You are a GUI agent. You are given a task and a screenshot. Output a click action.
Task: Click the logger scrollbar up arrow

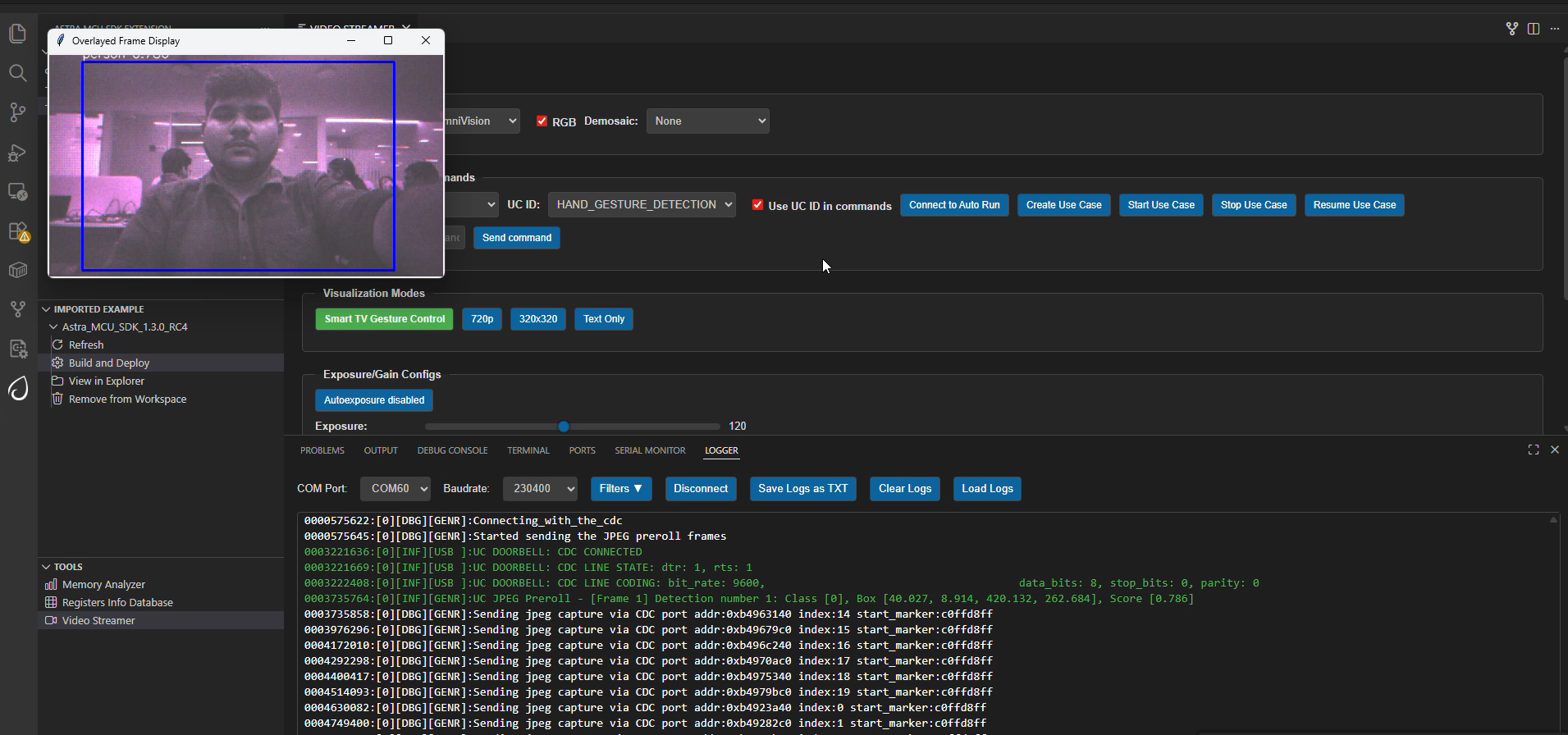click(1553, 520)
